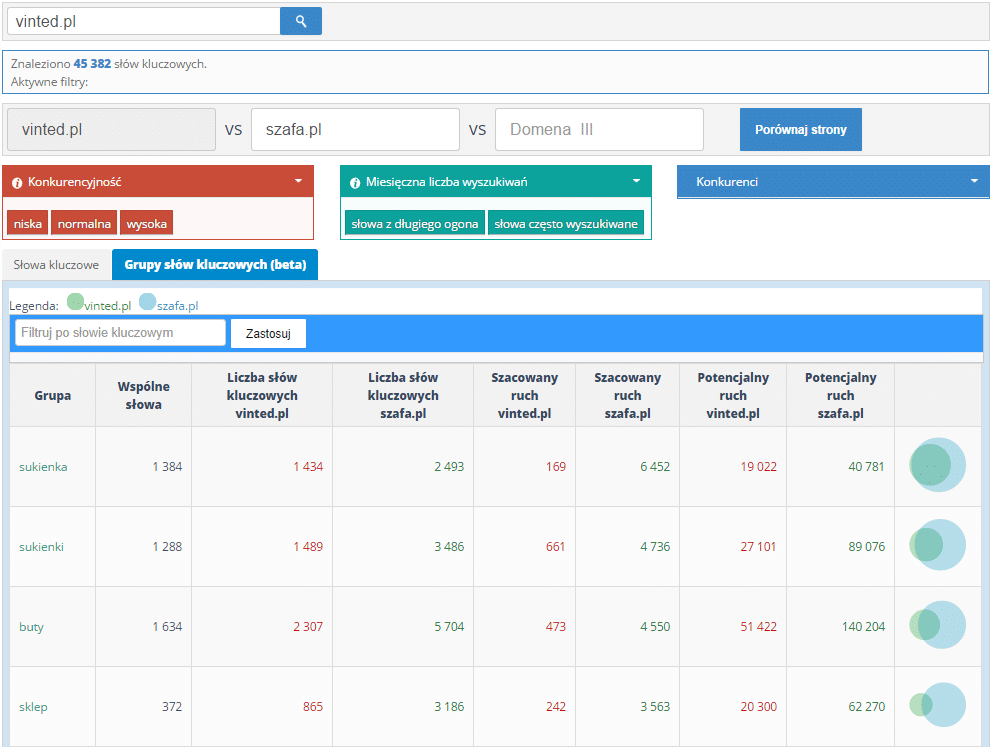Focus the Filtruj po słowie kluczowym field
Viewport: 993px width, 747px height.
tap(120, 332)
